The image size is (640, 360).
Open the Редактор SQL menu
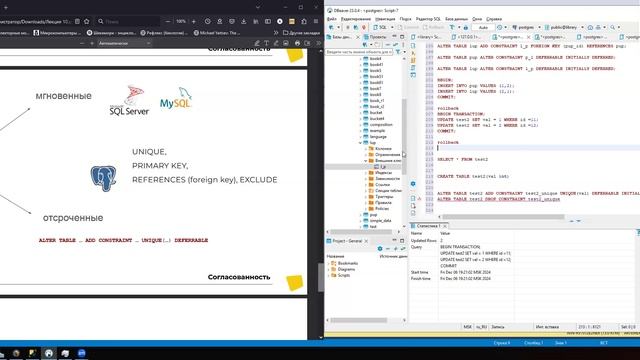pyautogui.click(x=428, y=19)
